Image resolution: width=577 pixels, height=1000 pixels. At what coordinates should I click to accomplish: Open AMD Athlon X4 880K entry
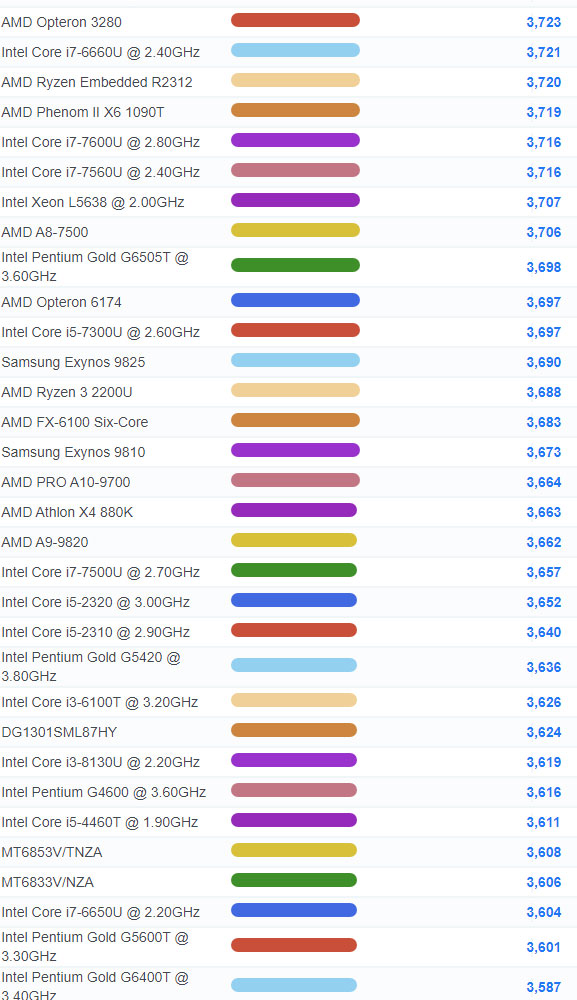point(67,512)
